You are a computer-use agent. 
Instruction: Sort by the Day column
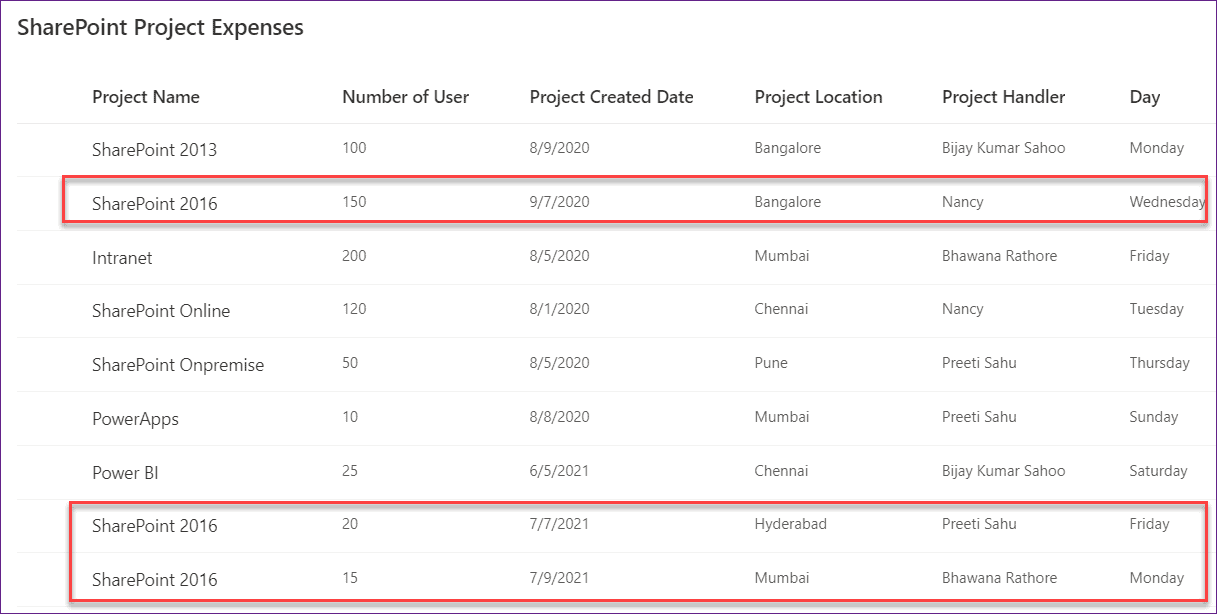(1145, 97)
